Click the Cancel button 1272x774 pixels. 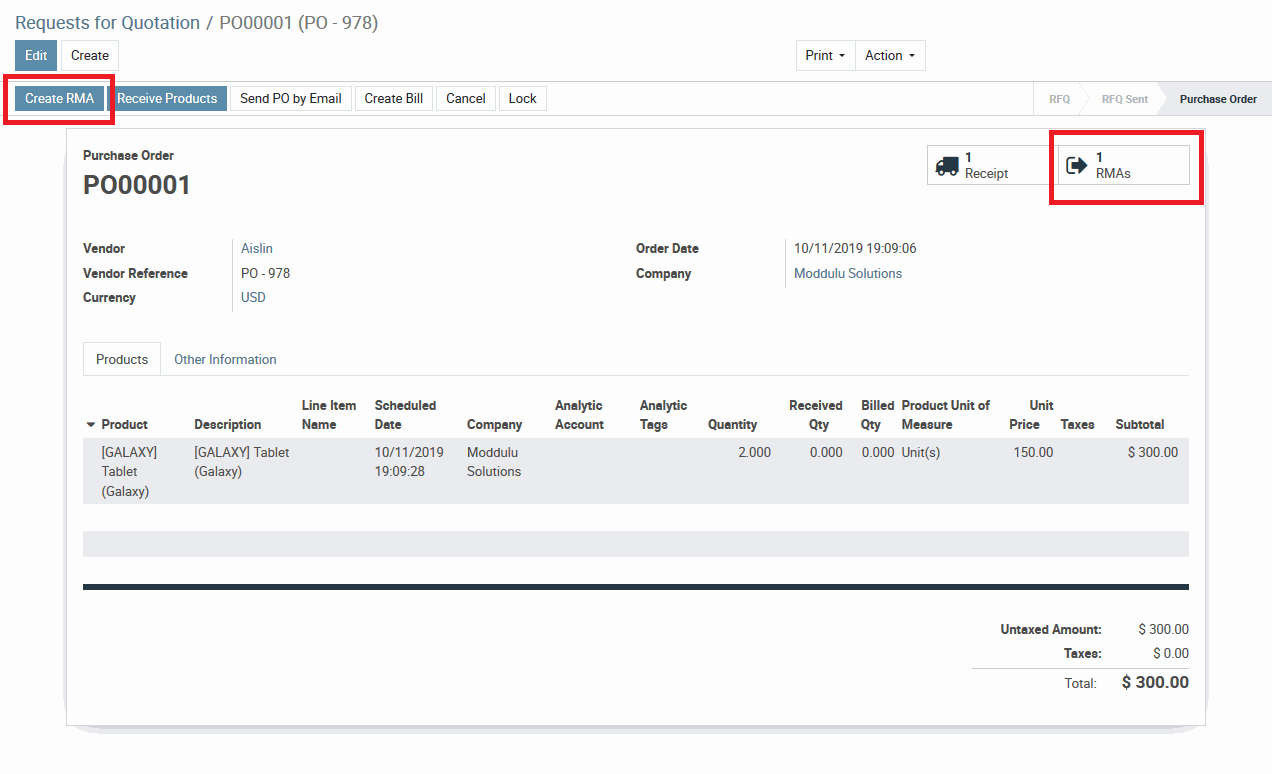pos(466,99)
